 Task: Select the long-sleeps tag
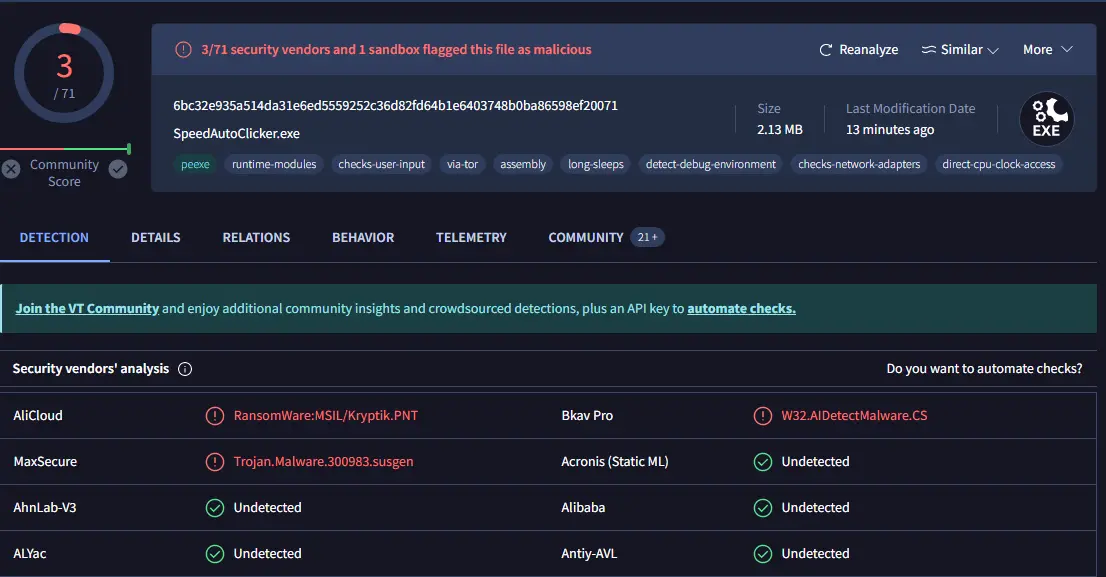596,164
